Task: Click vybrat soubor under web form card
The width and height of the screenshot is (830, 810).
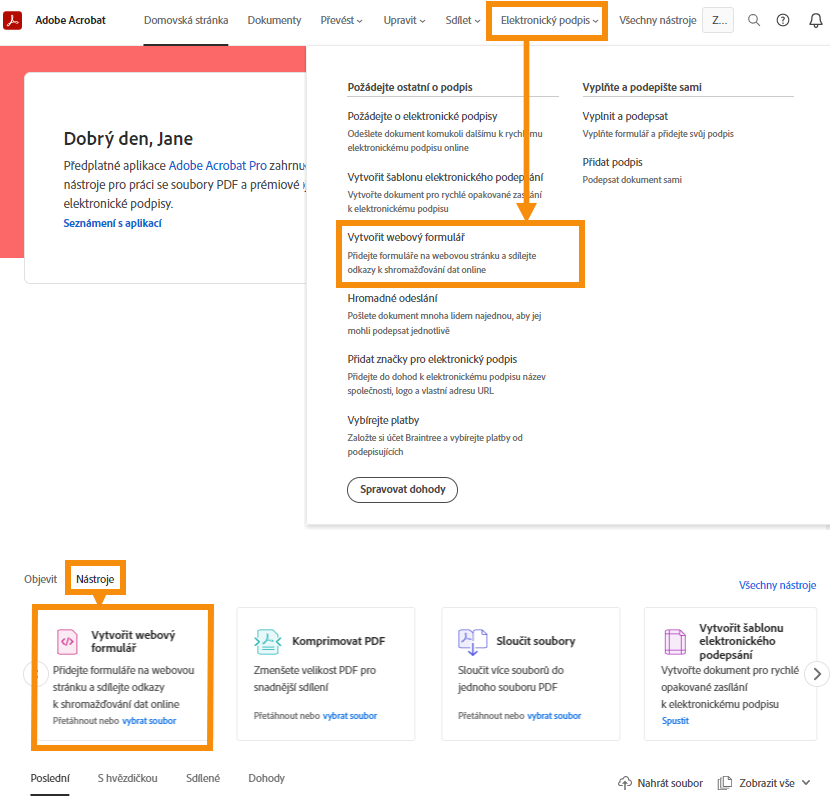Action: [149, 721]
